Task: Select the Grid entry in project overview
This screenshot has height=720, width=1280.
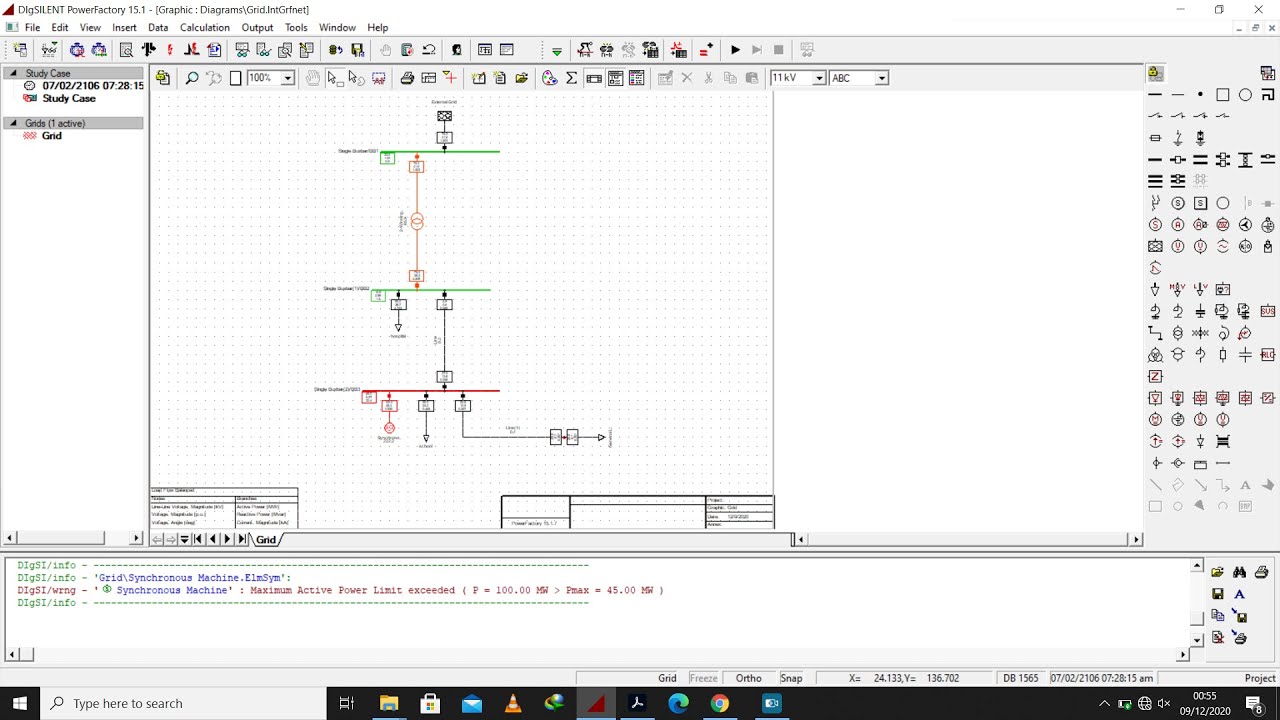Action: click(x=52, y=136)
